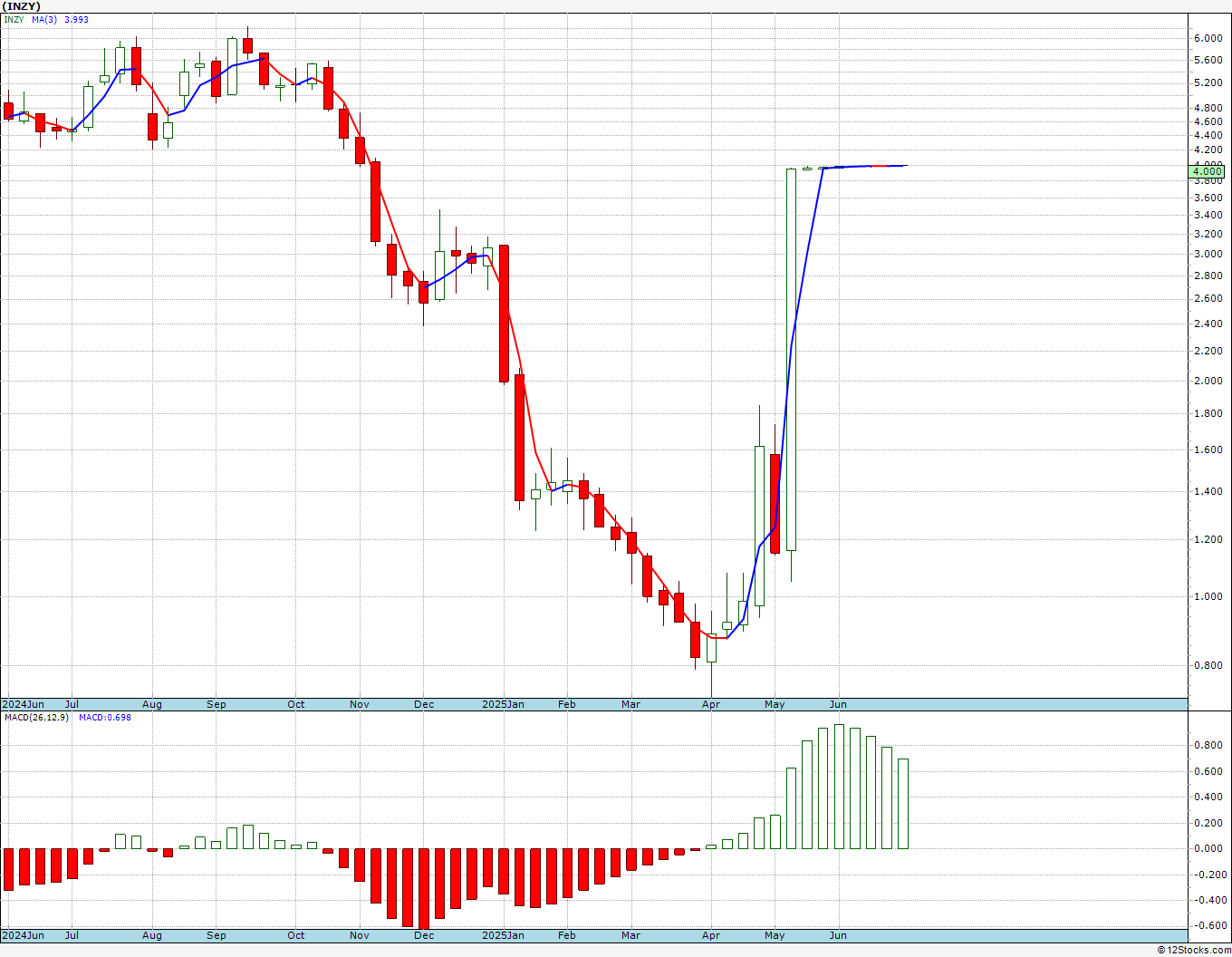This screenshot has height=957, width=1232.
Task: Click 2025Jan on the price chart time axis
Action: 503,704
